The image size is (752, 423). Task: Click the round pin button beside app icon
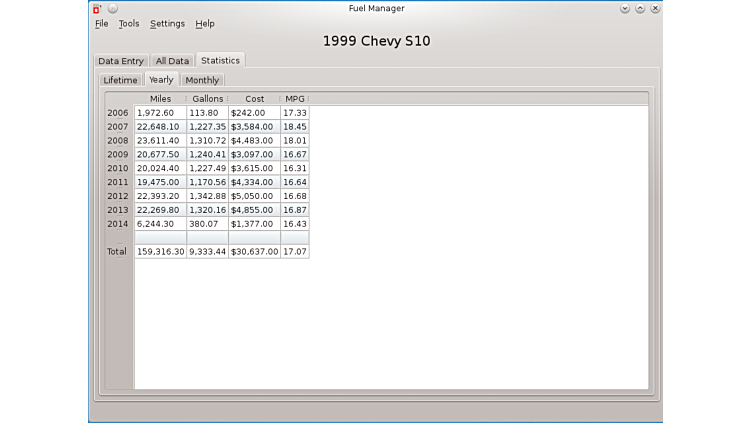point(112,8)
